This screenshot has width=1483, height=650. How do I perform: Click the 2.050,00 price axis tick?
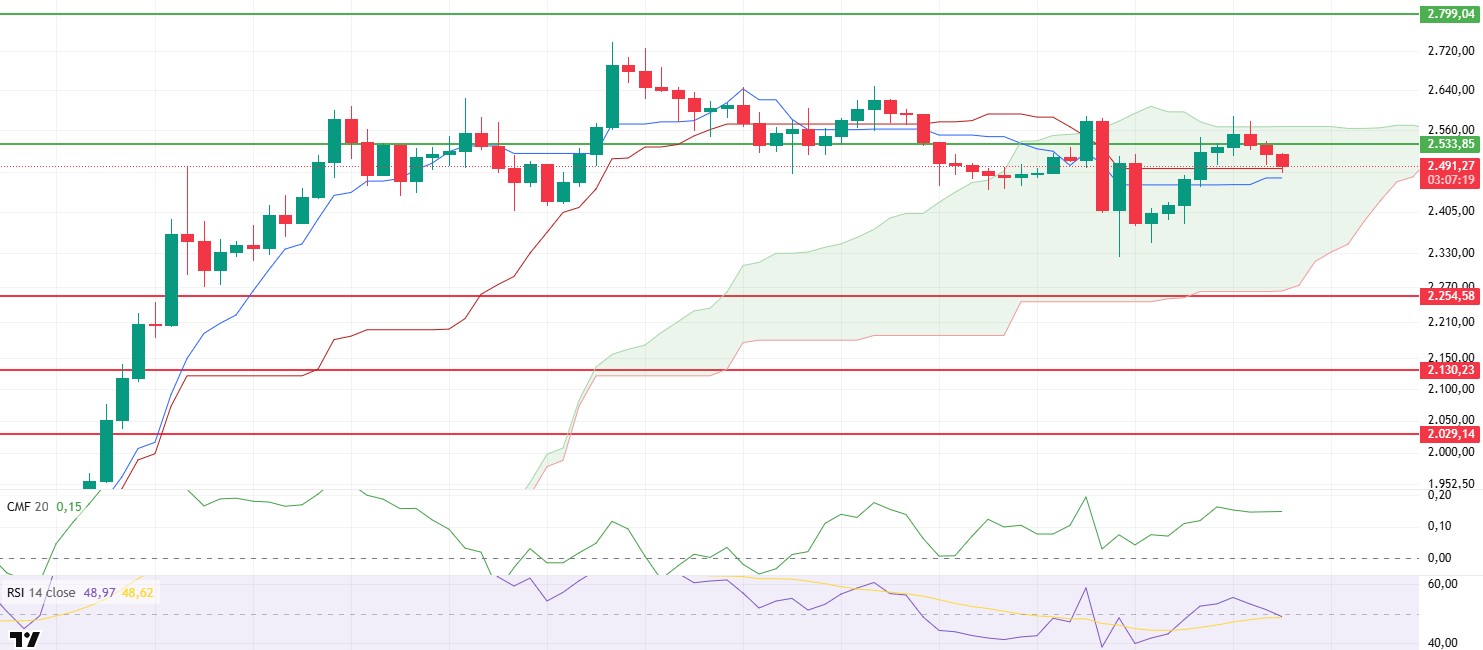coord(1453,420)
